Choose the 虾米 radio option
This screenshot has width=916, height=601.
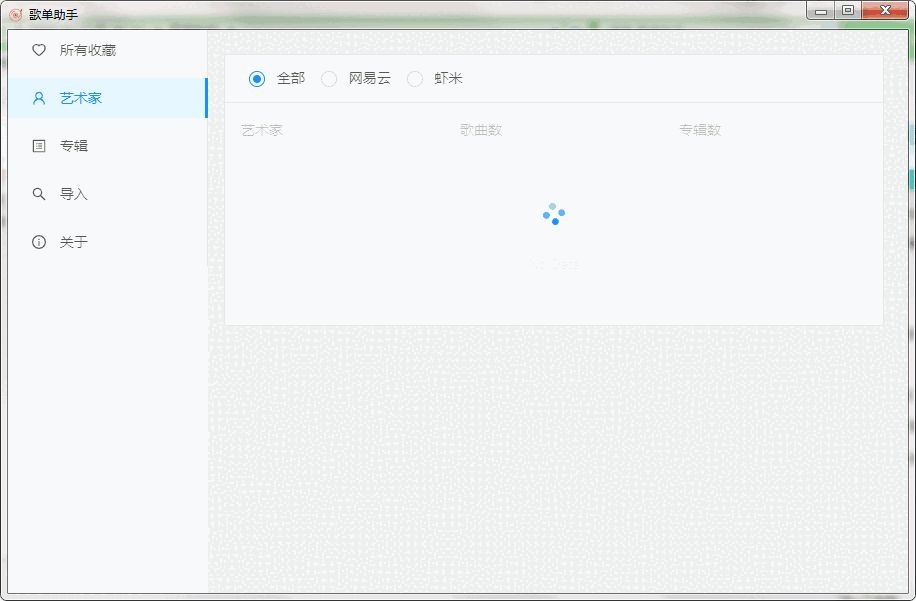click(x=415, y=79)
